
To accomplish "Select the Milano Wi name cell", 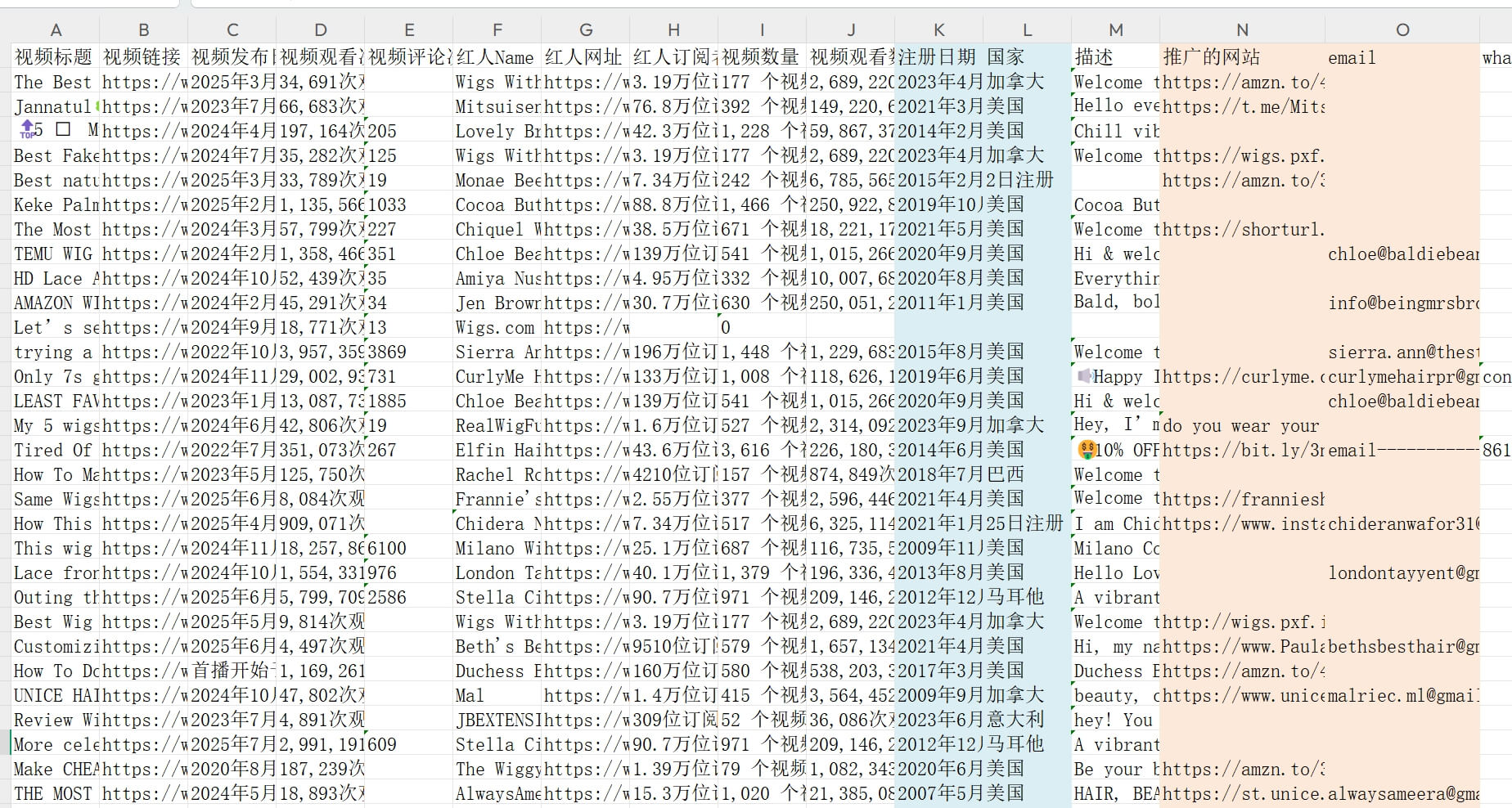I will click(x=497, y=548).
